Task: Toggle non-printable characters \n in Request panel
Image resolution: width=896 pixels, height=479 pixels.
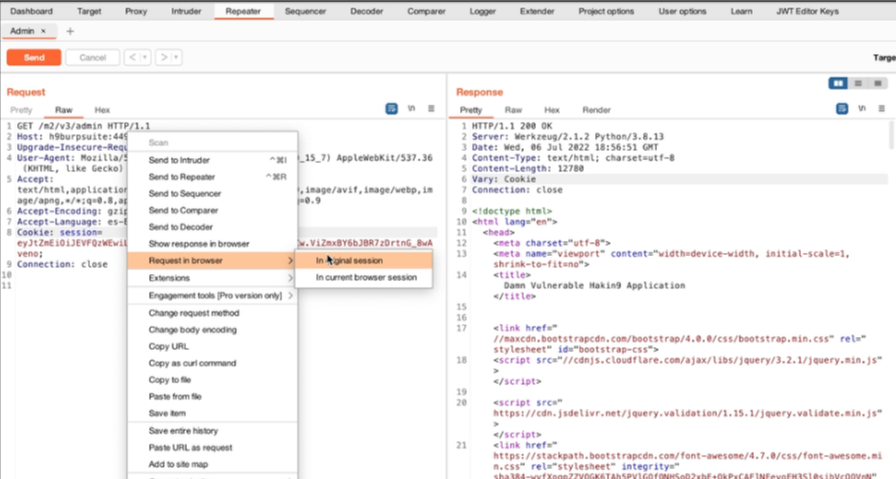Action: 411,109
